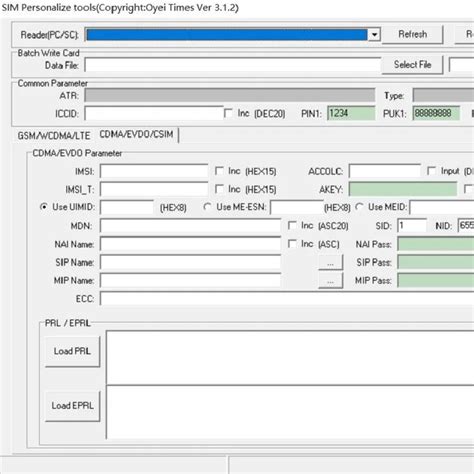
Task: Click the PRL text area
Action: [x=290, y=357]
